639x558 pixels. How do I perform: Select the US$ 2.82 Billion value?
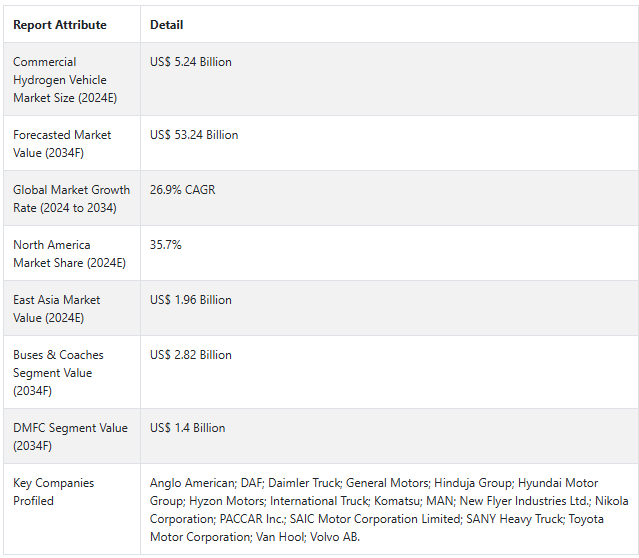(191, 355)
